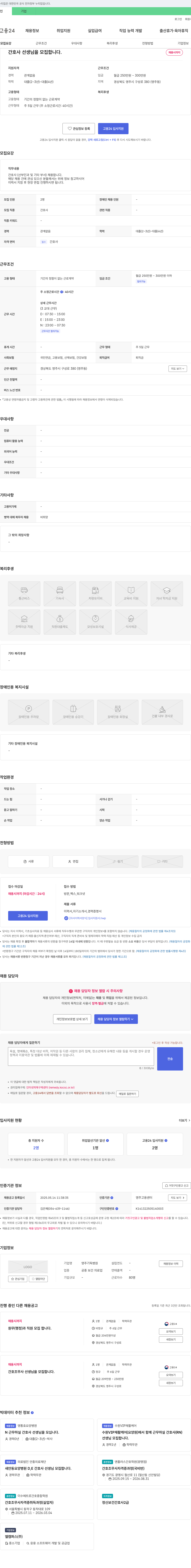The image size is (191, 1568).
Task: Select the 통근버스 welfare icon
Action: pyautogui.click(x=24, y=593)
